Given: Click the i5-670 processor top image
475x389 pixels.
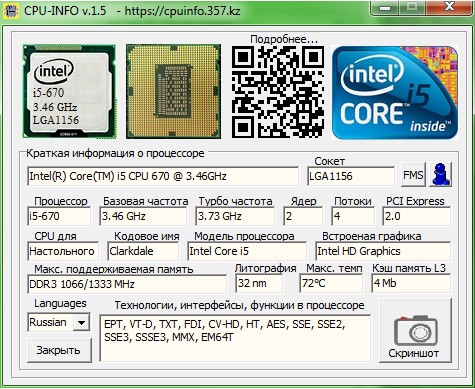Looking at the screenshot, I should click(x=69, y=92).
